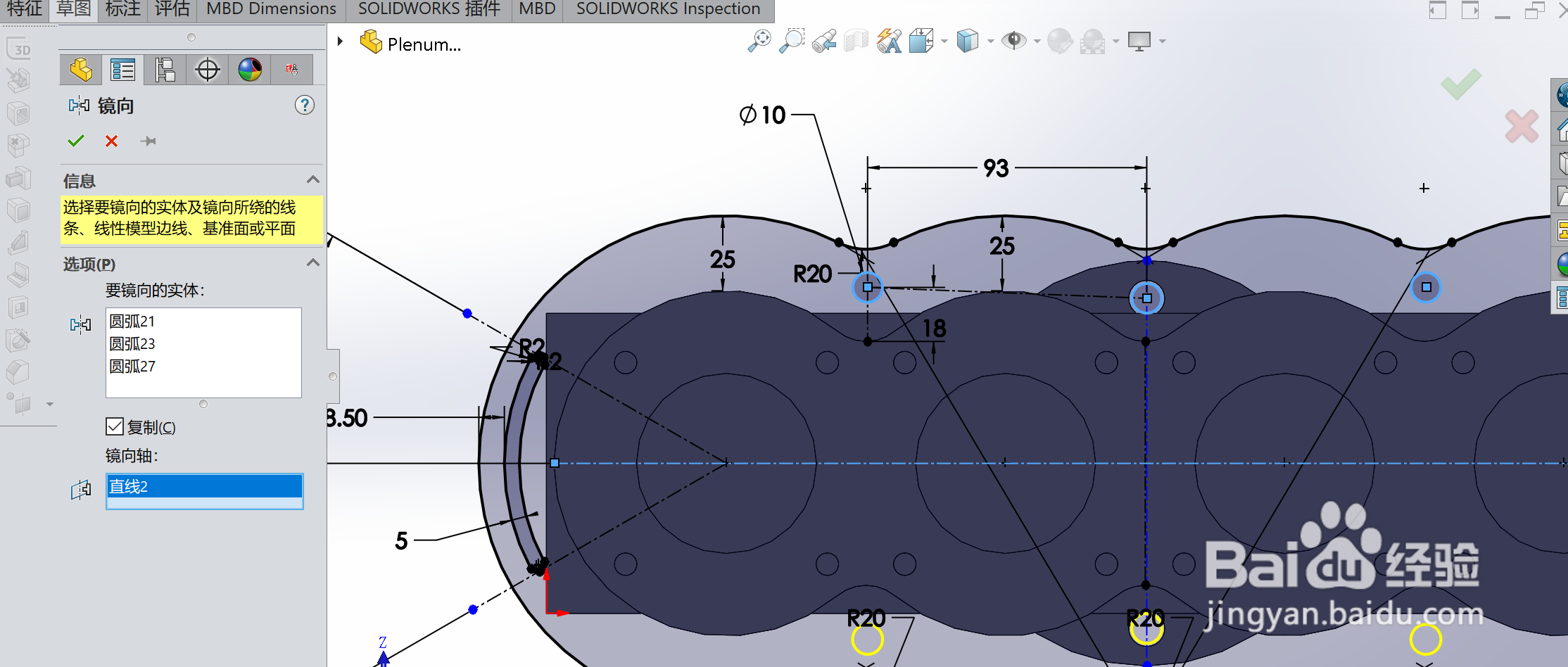Click the confirmation corner green checkmark
The image size is (1568, 667).
tap(1461, 84)
